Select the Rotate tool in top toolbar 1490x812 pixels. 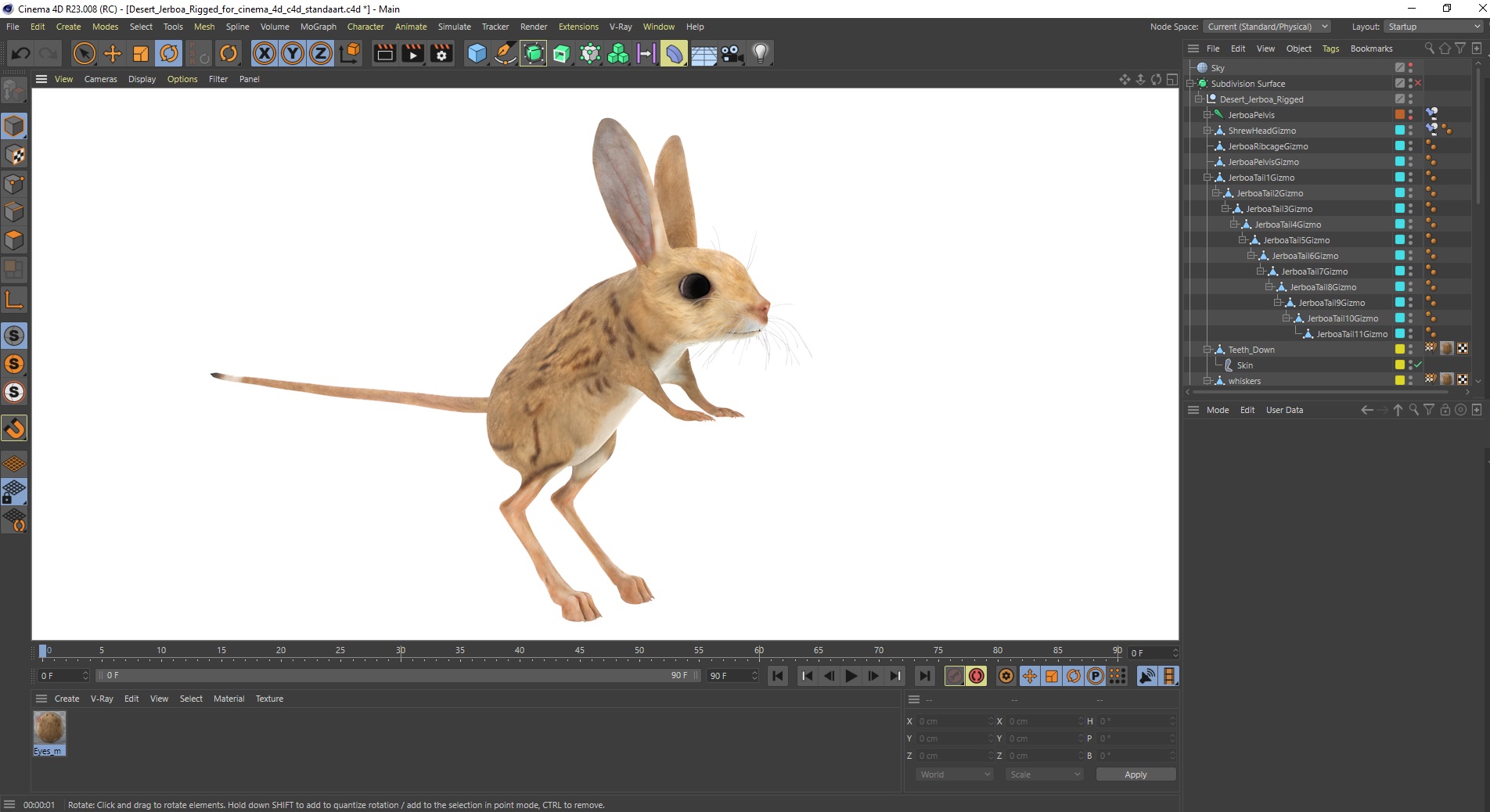pos(169,53)
